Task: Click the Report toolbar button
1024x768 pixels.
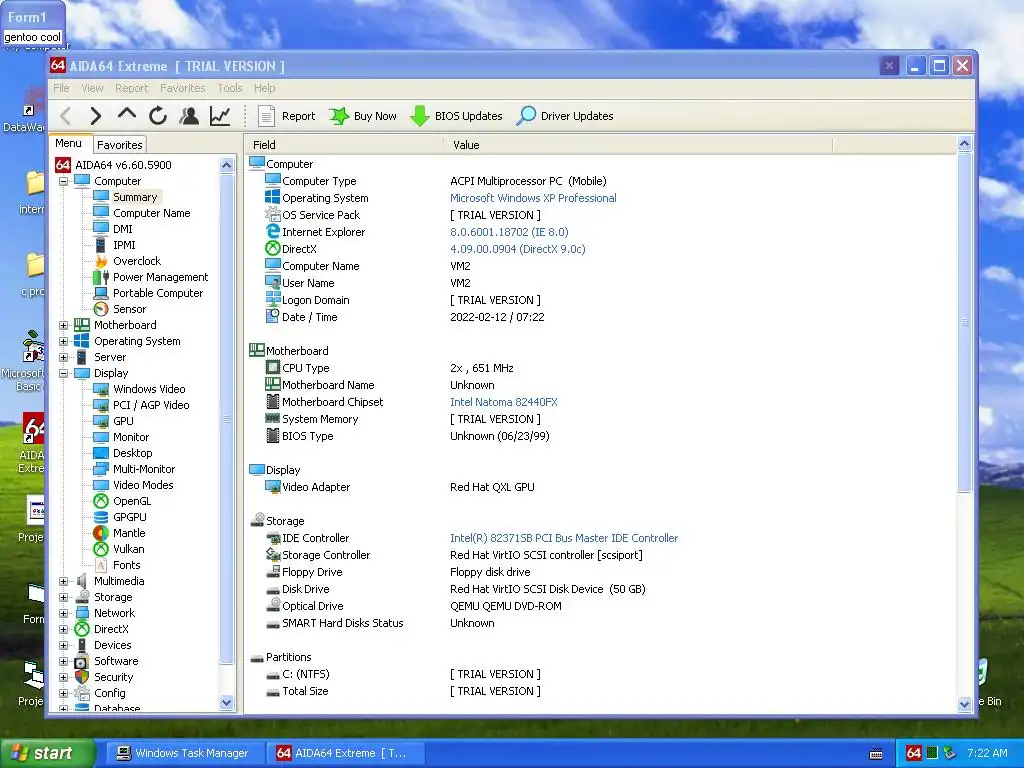Action: coord(286,116)
